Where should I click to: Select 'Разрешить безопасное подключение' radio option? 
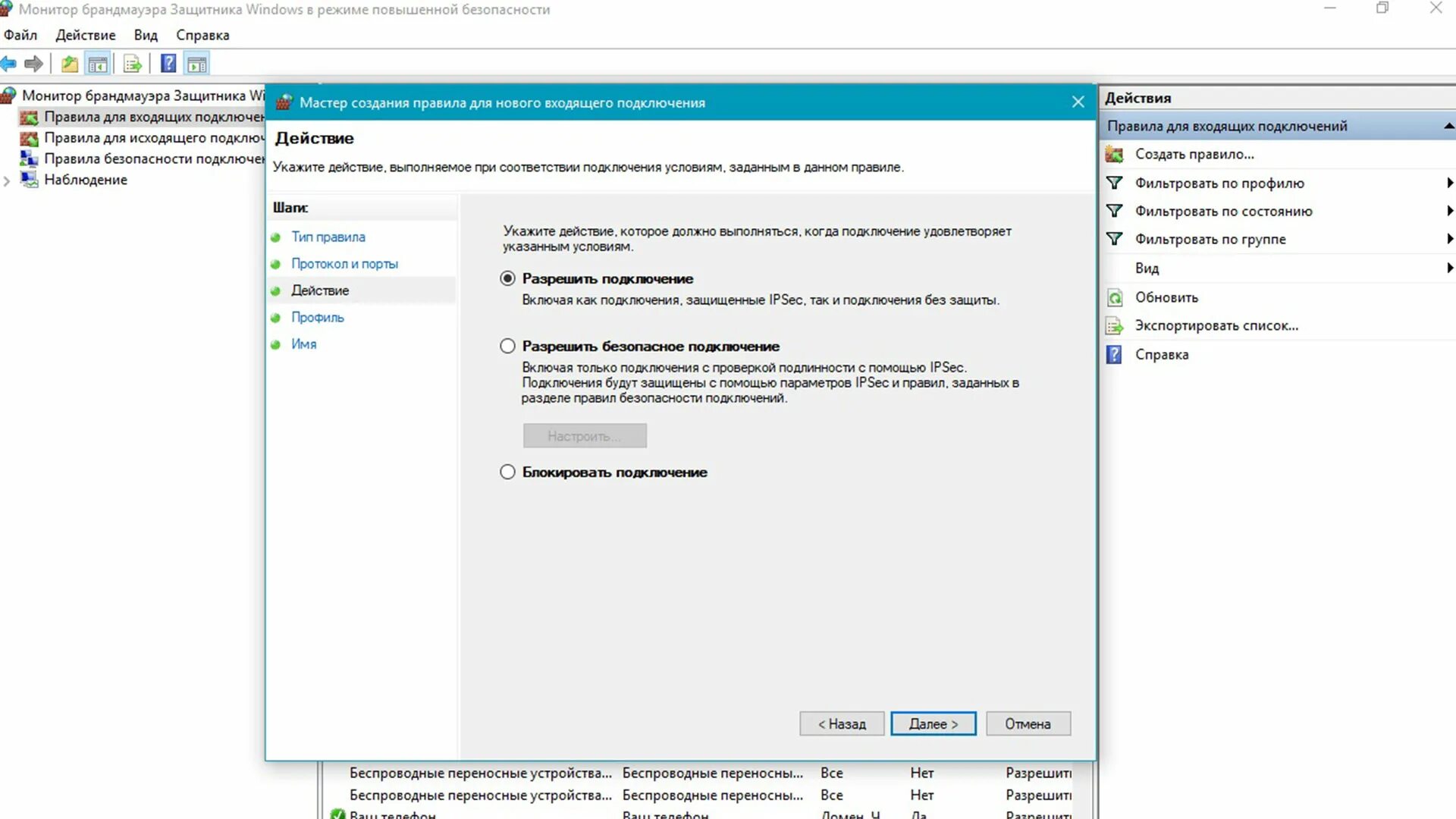(x=507, y=346)
